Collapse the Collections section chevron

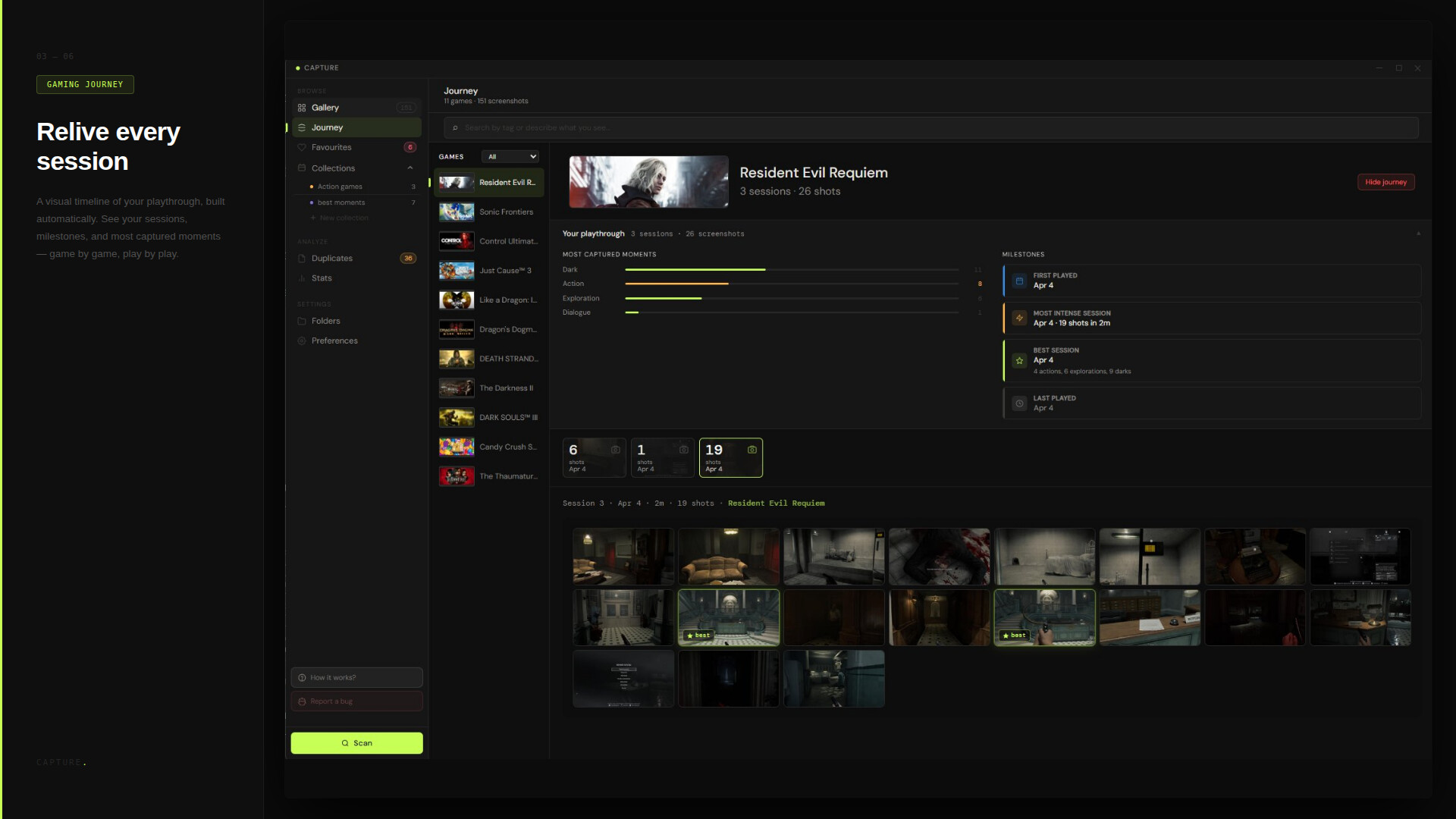(x=410, y=168)
